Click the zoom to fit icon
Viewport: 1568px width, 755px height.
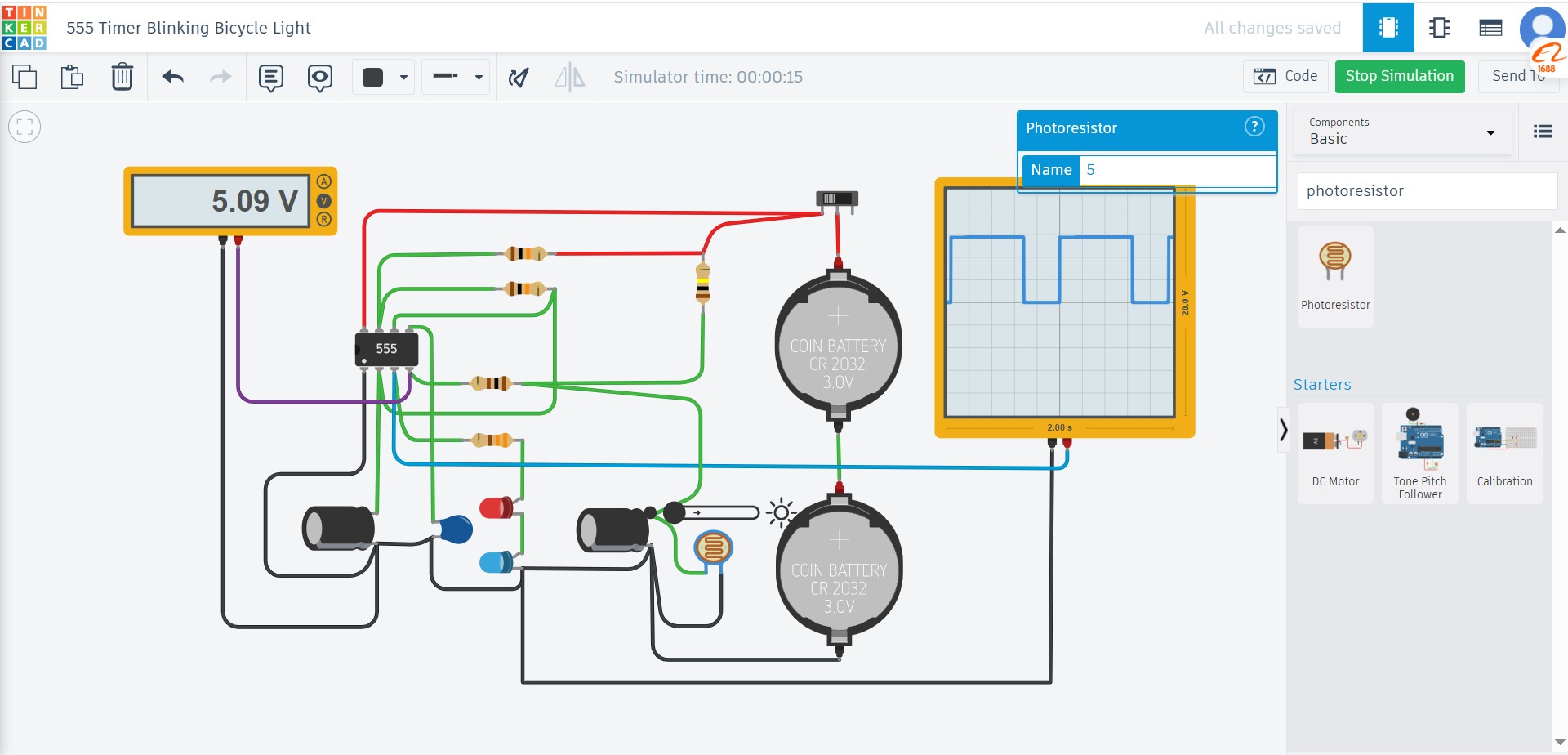pyautogui.click(x=24, y=127)
